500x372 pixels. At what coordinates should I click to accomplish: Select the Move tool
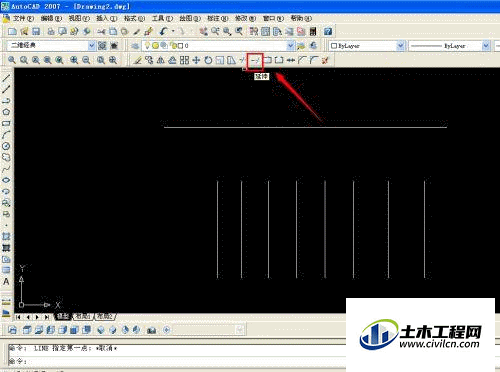click(196, 60)
